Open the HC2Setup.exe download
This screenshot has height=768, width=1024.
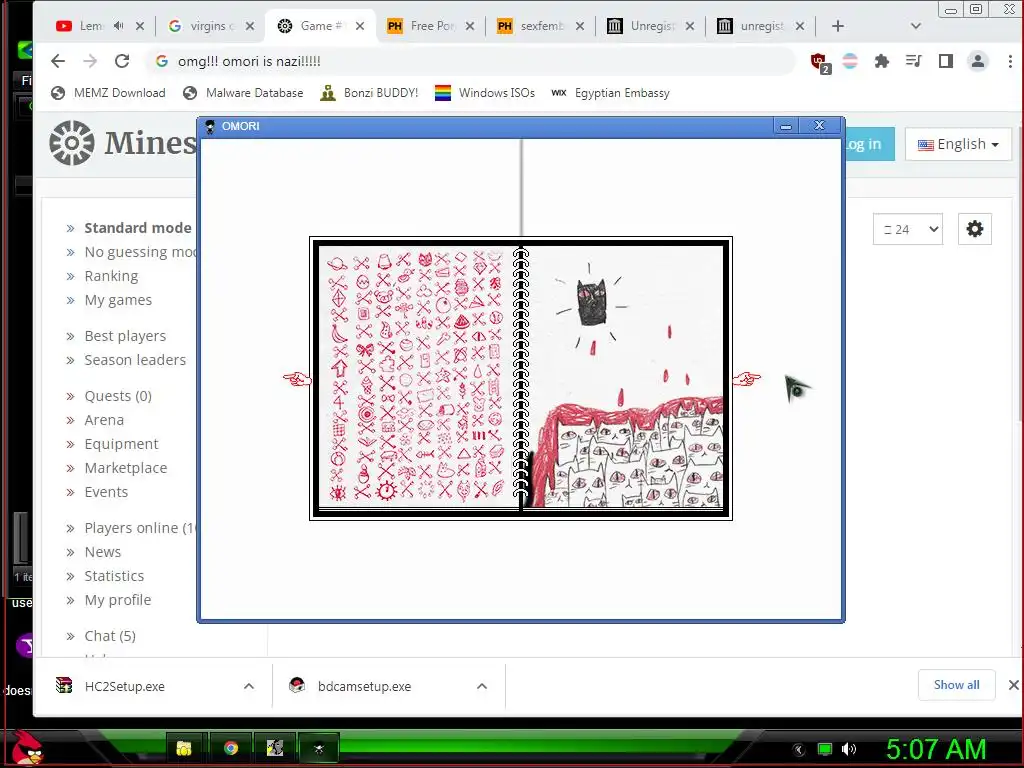click(125, 686)
